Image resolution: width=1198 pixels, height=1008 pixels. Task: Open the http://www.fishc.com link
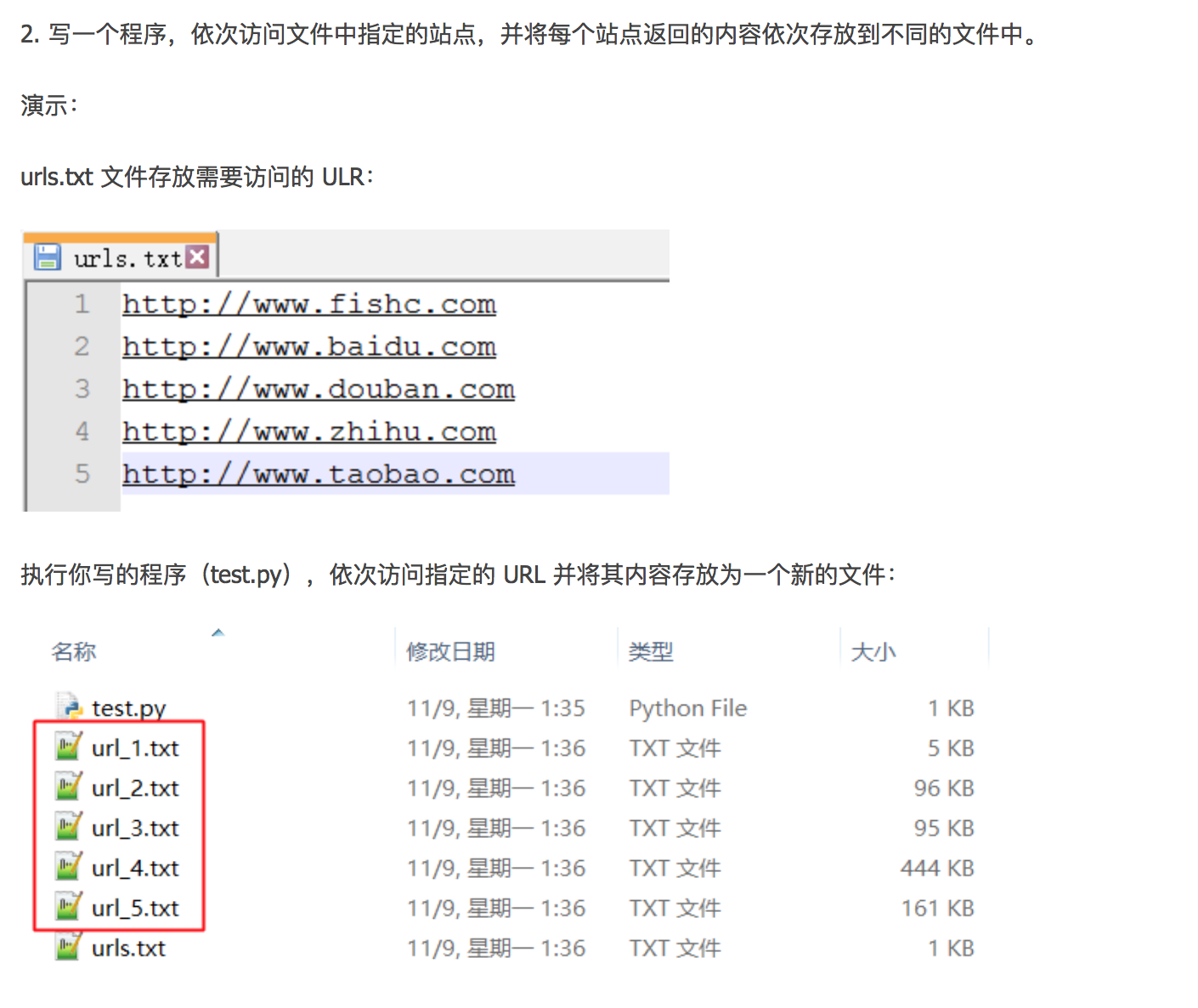(308, 304)
